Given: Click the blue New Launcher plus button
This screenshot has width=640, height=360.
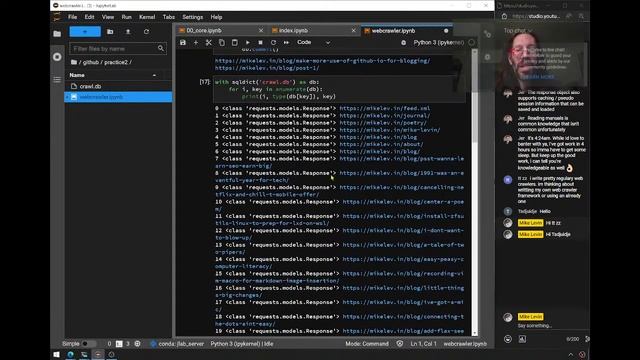Looking at the screenshot, I should tap(85, 32).
